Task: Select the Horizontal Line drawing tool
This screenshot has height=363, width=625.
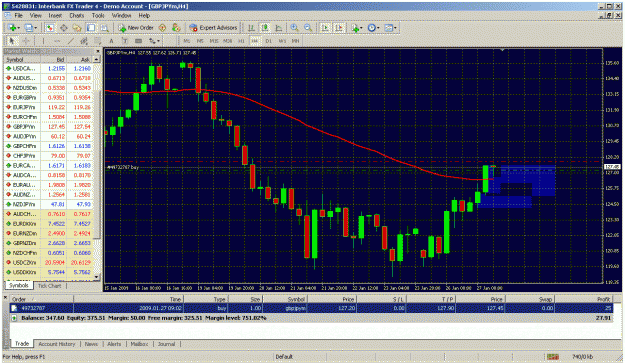Action: click(x=57, y=41)
